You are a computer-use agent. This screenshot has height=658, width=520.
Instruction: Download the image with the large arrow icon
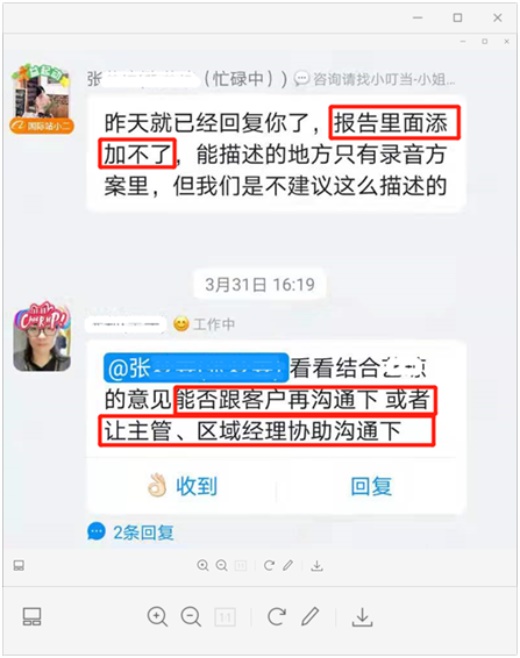click(x=362, y=617)
